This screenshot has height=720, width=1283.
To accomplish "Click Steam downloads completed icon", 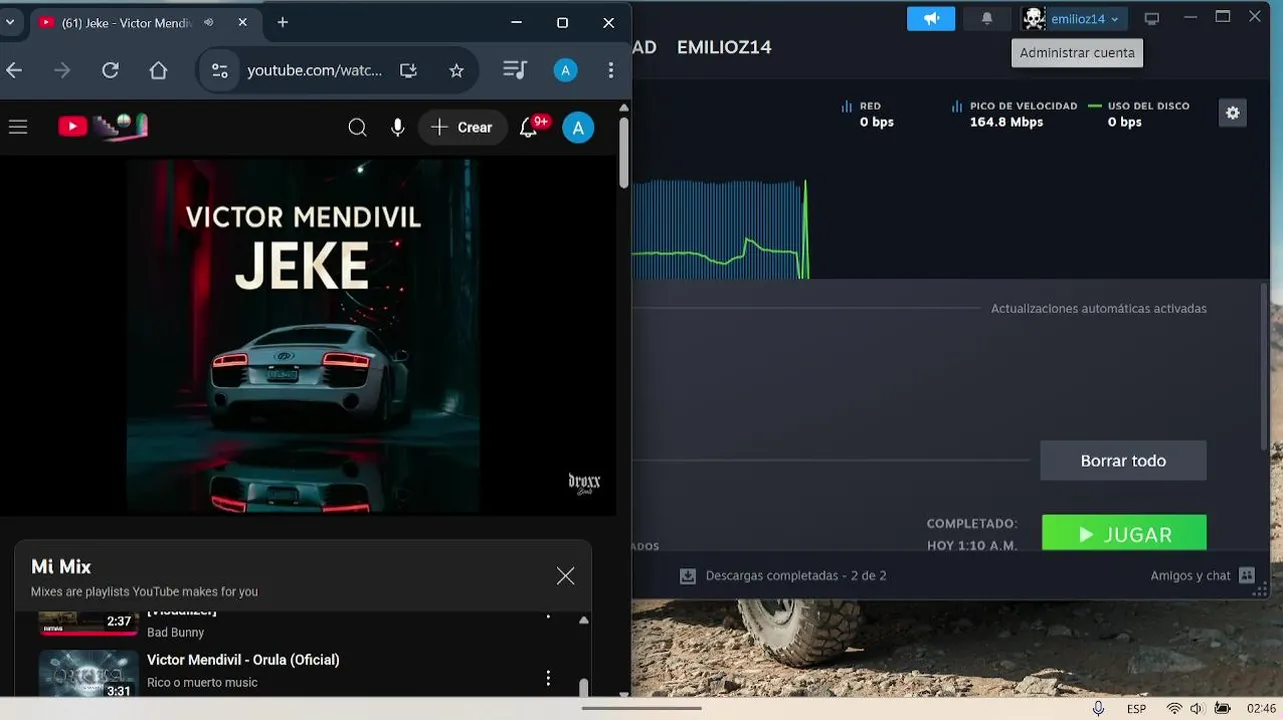I will 687,576.
